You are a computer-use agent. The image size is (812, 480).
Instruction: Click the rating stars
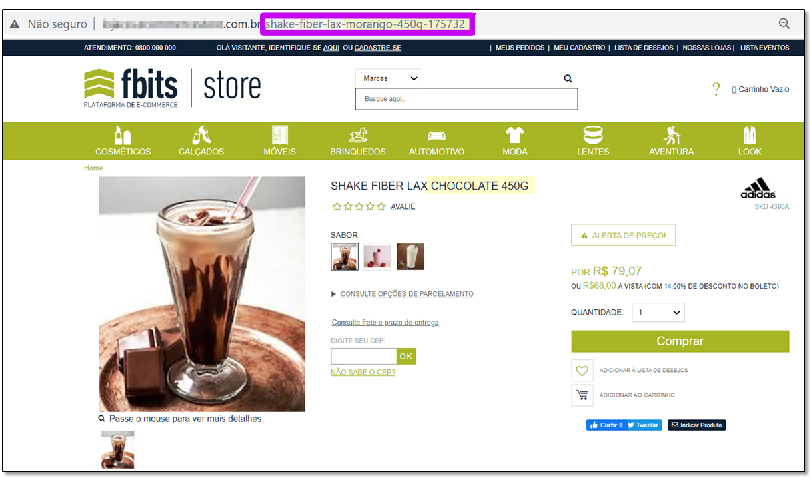pos(359,207)
